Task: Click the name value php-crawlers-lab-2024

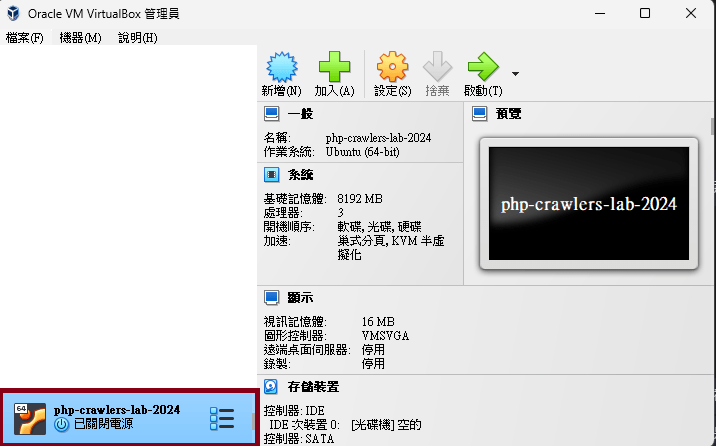Action: click(x=378, y=138)
